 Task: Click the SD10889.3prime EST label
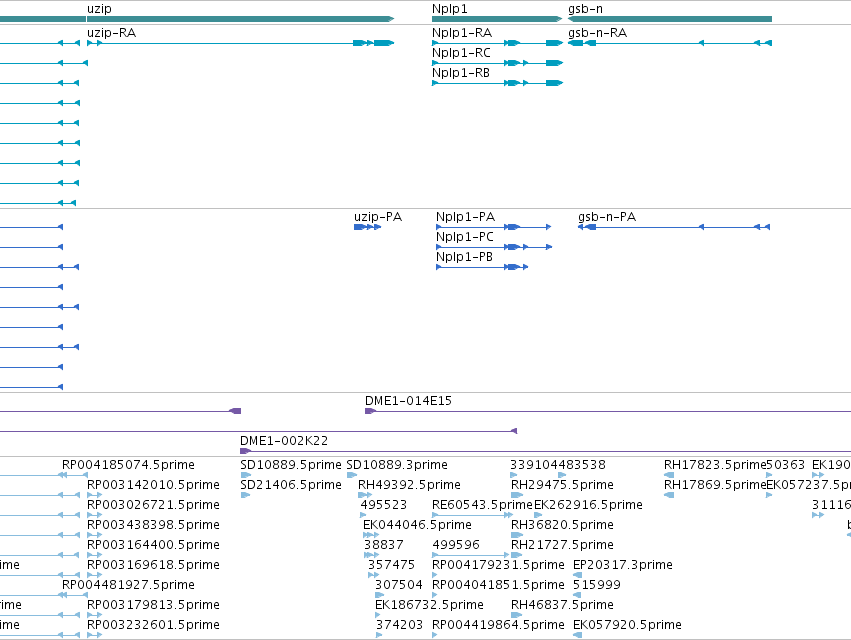pos(397,465)
